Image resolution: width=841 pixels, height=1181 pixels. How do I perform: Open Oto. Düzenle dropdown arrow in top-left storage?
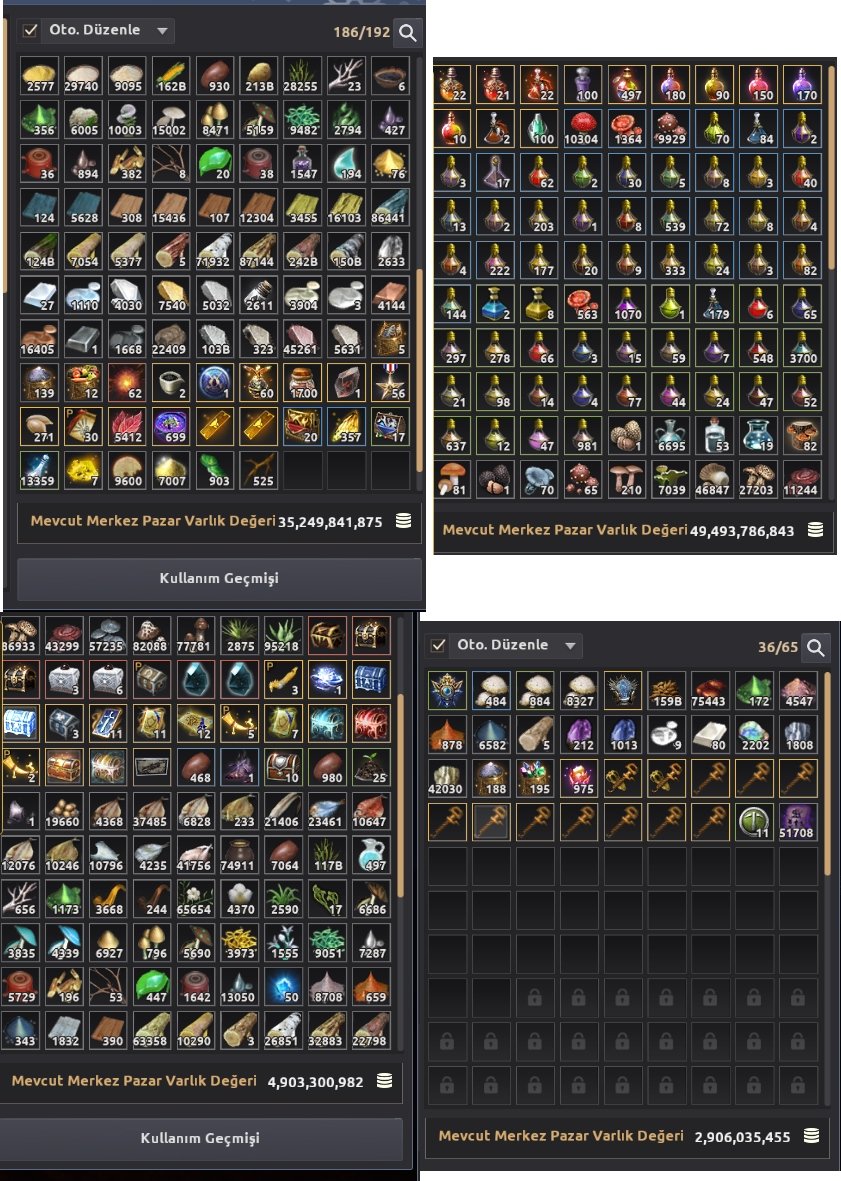tap(163, 31)
